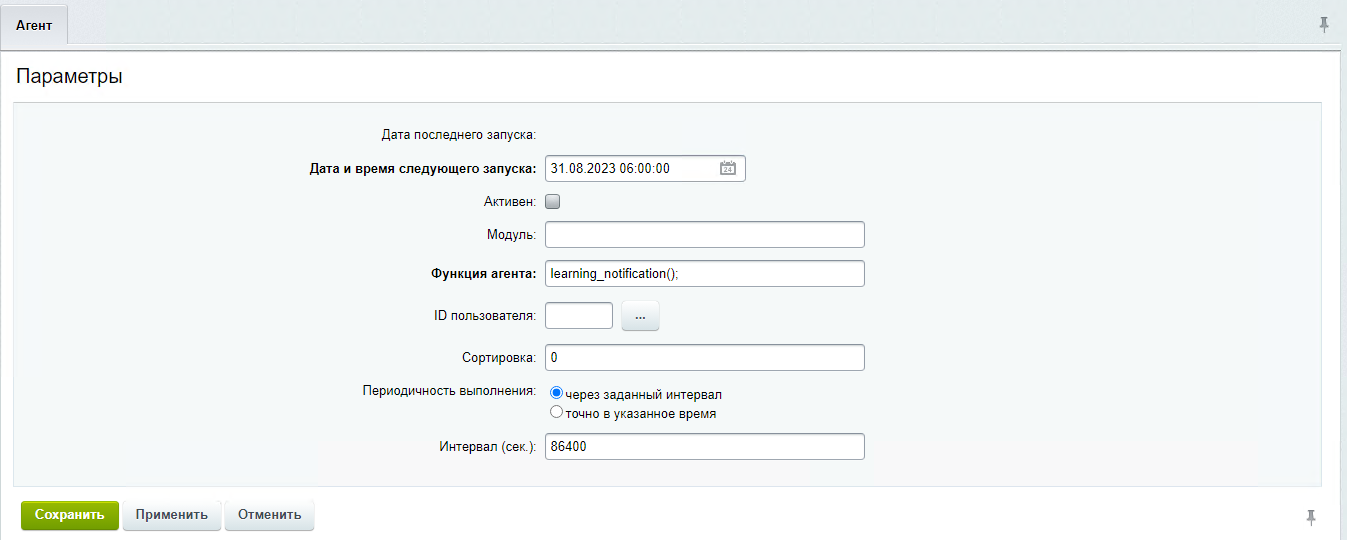Open user lookup with the "..." button
The width and height of the screenshot is (1347, 540).
641,316
